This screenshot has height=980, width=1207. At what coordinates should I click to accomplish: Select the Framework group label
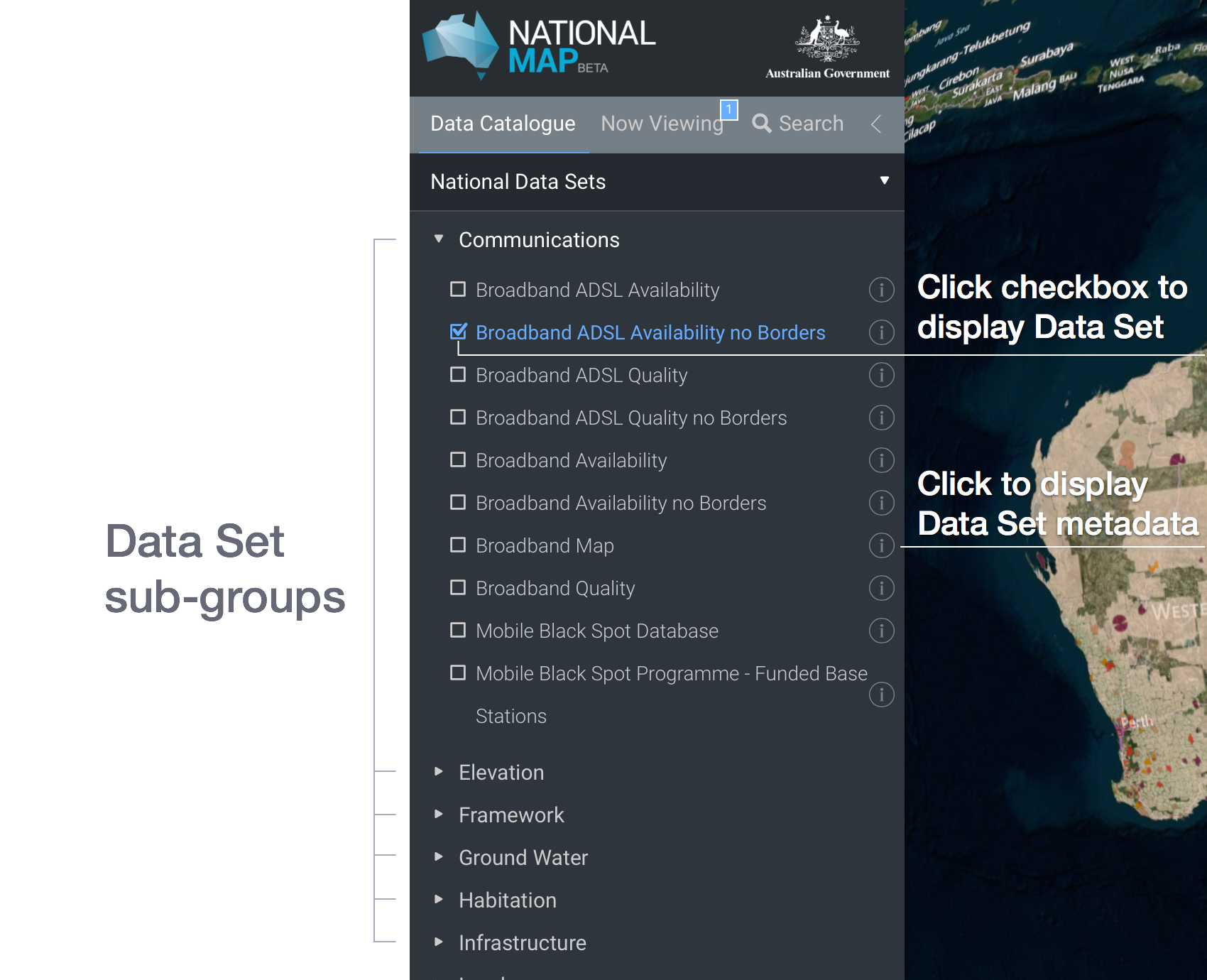click(x=511, y=815)
